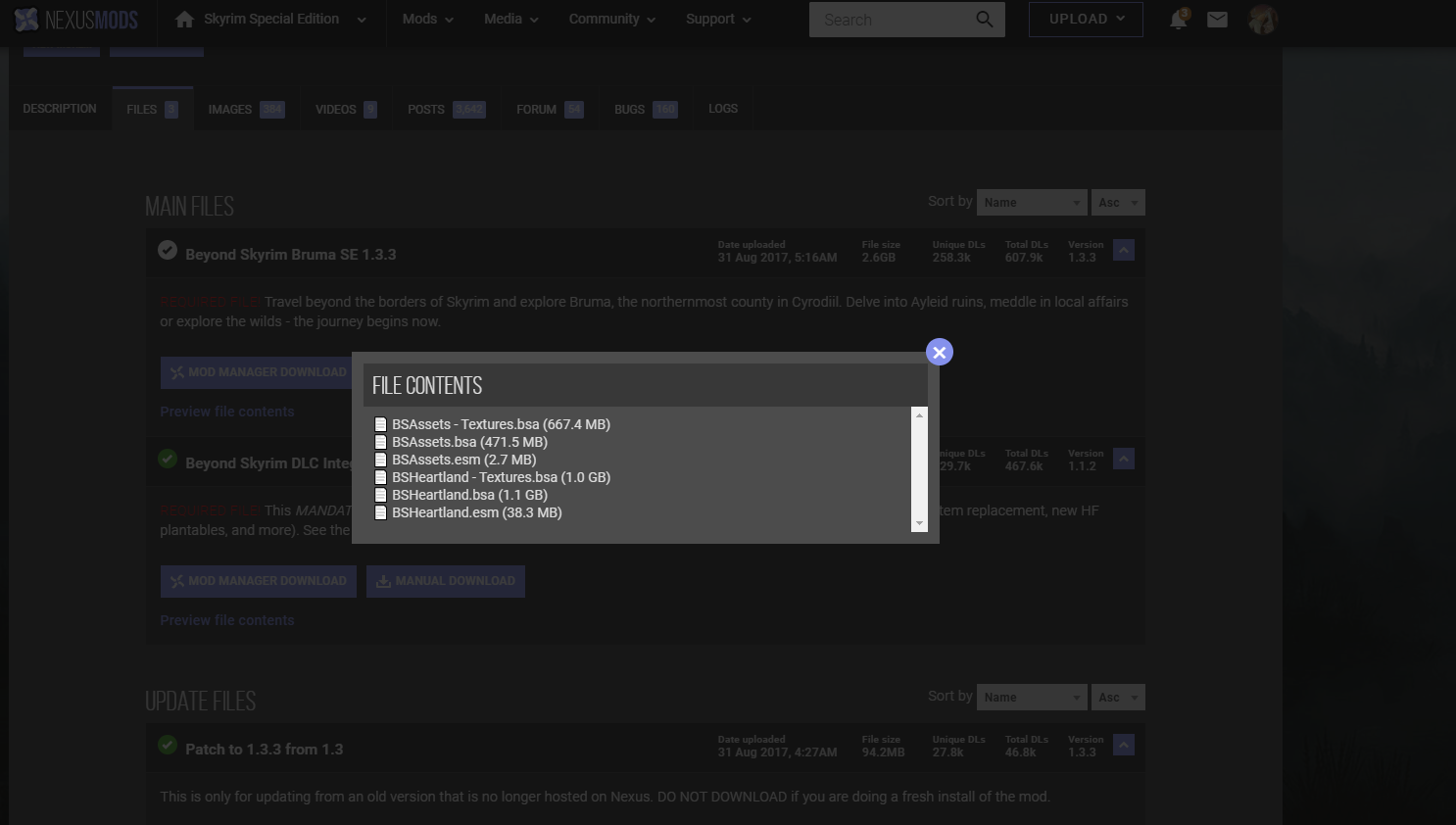The height and width of the screenshot is (825, 1456).
Task: Switch to the Posts tab
Action: (x=446, y=109)
